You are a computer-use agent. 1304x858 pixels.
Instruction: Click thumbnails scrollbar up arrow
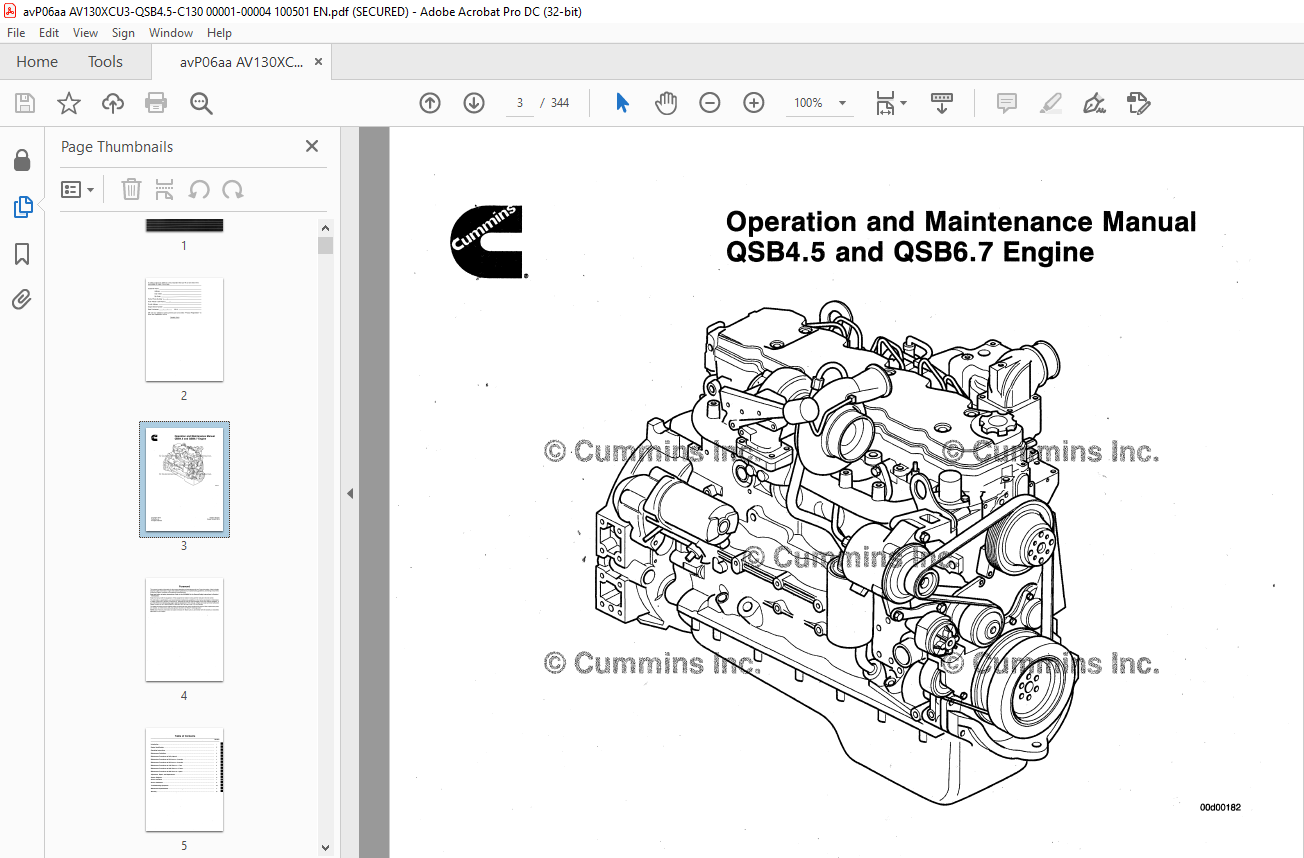click(325, 228)
